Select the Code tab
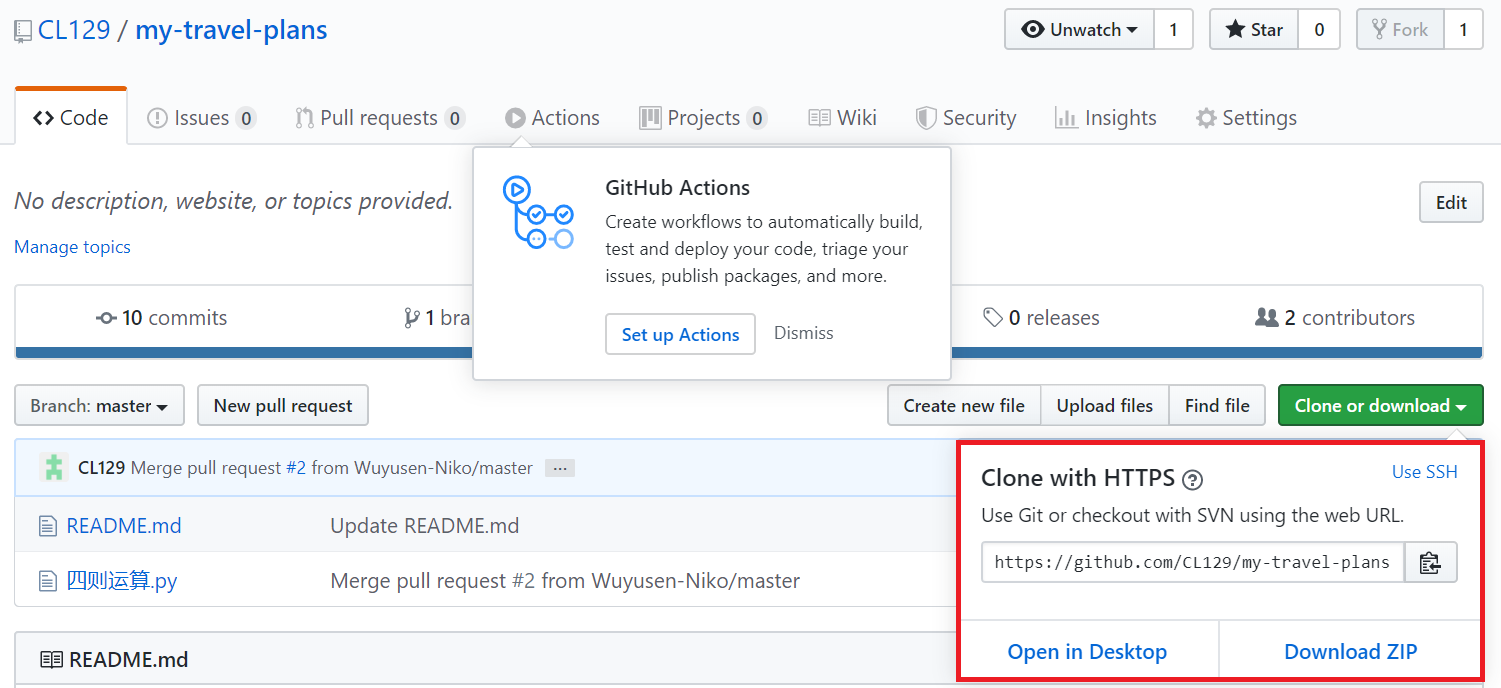This screenshot has height=688, width=1501. click(71, 118)
